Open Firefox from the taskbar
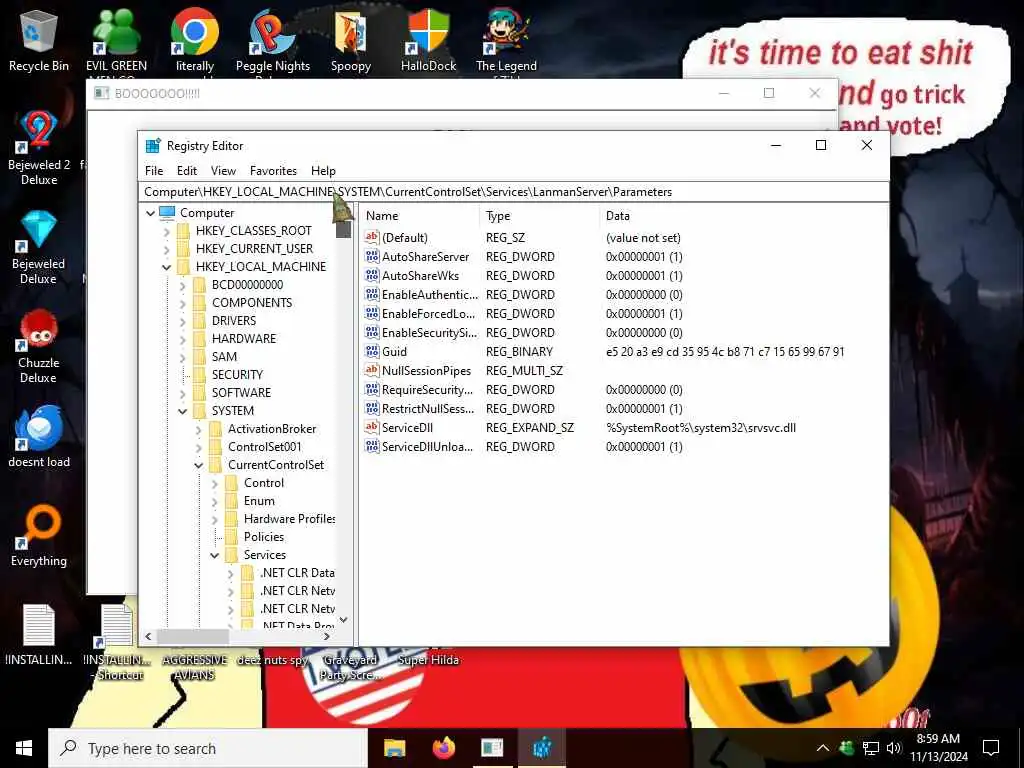The height and width of the screenshot is (768, 1024). [x=443, y=748]
